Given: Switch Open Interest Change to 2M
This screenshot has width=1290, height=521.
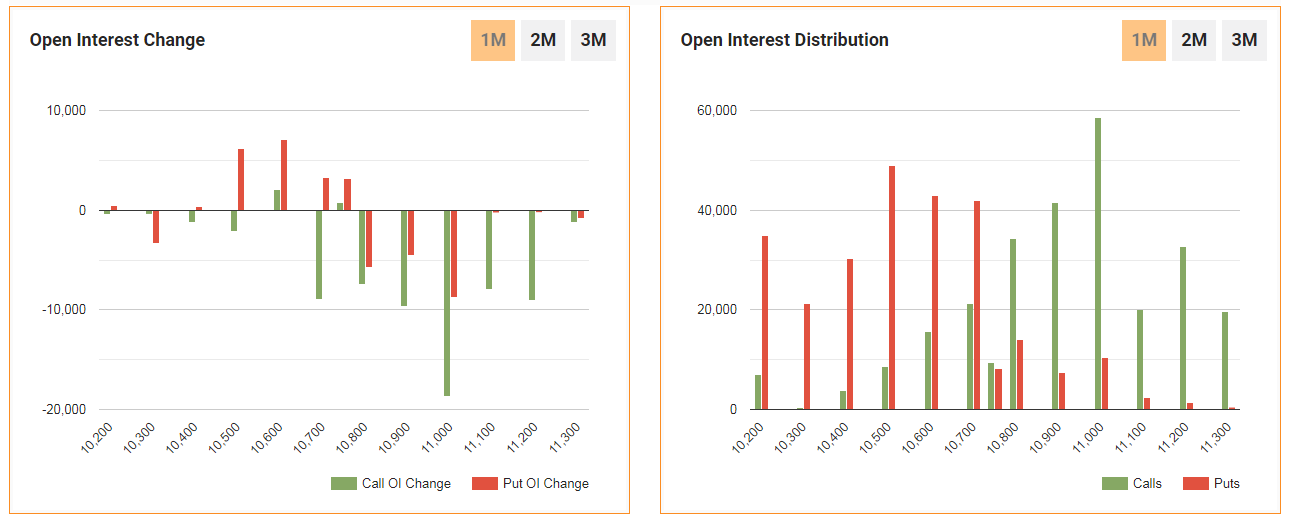Looking at the screenshot, I should coord(543,41).
